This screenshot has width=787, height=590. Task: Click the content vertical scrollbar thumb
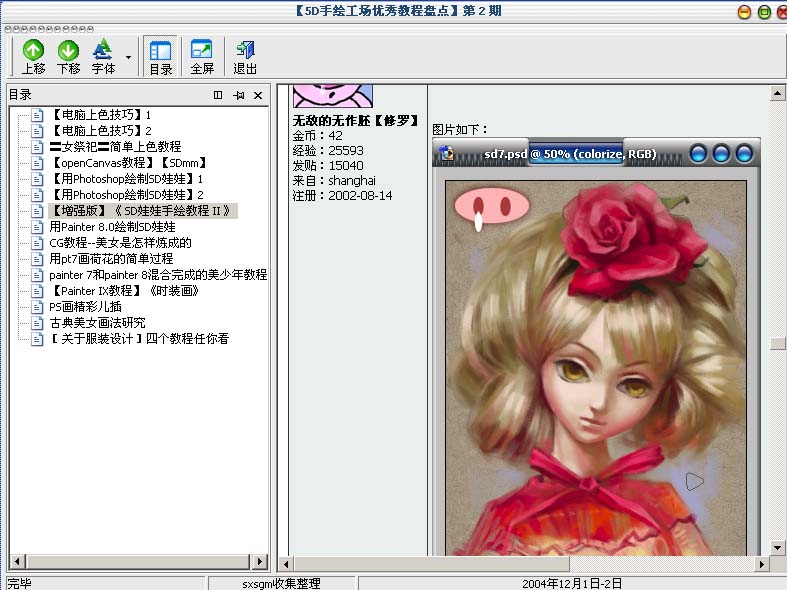pos(777,343)
